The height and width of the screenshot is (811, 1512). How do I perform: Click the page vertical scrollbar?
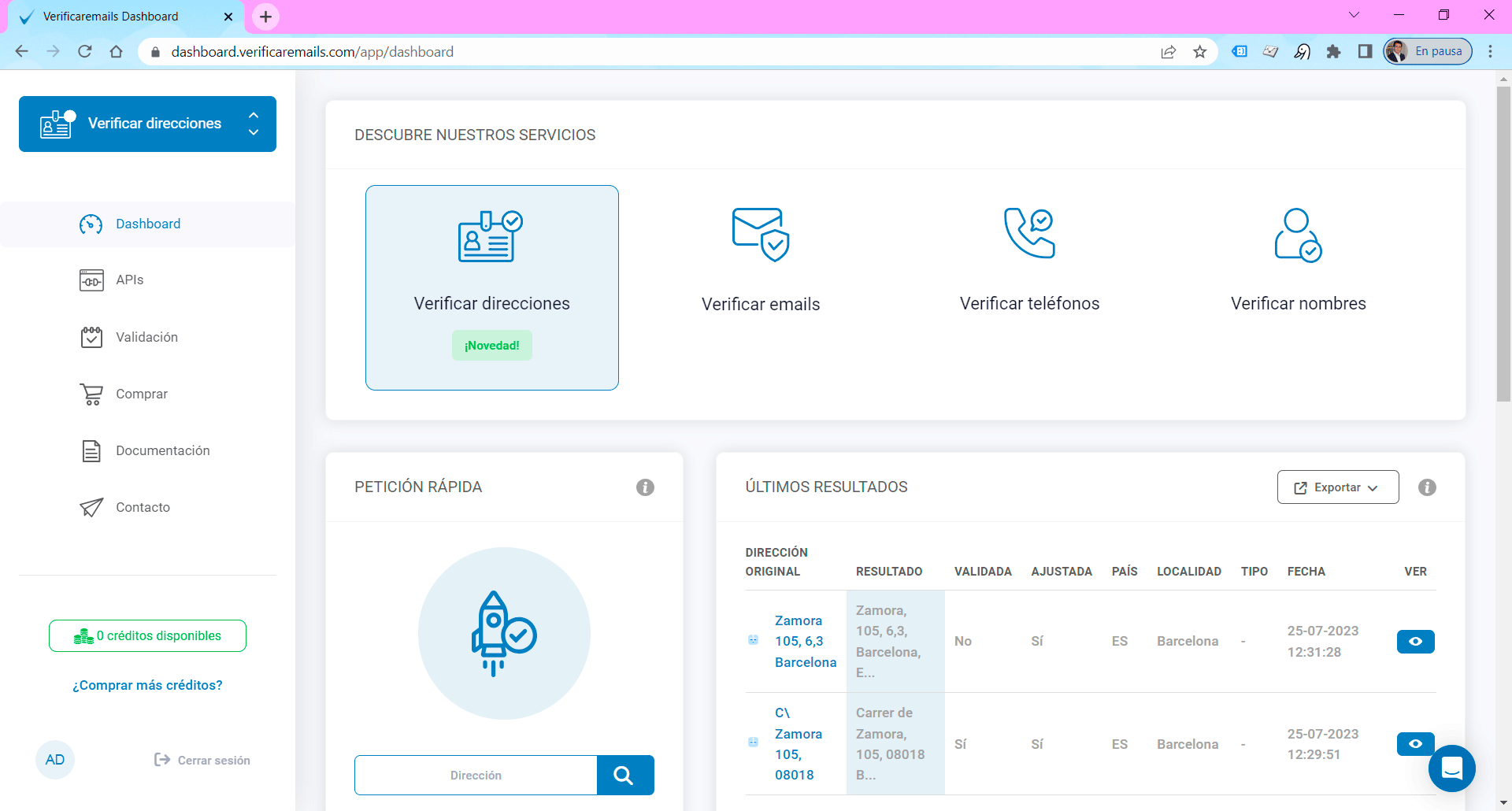click(1503, 244)
